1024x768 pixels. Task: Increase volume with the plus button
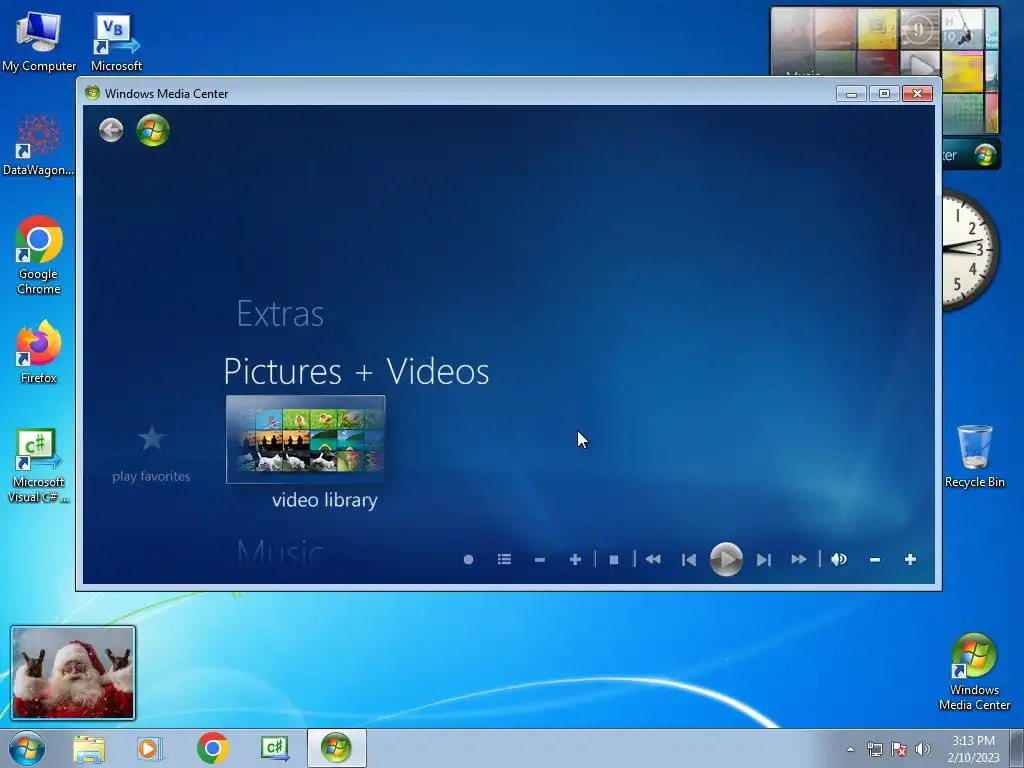(x=910, y=559)
